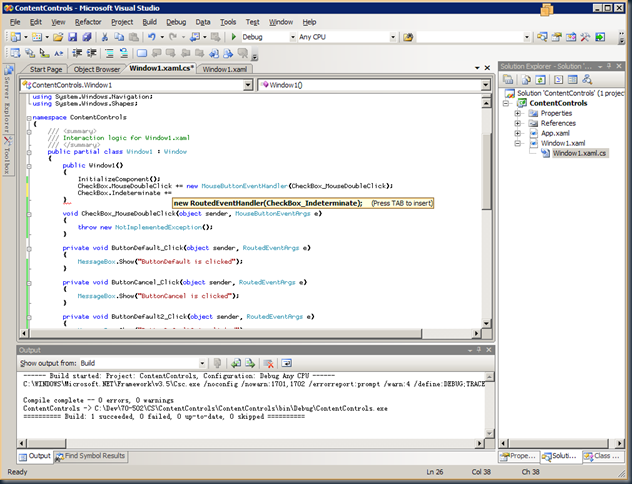The width and height of the screenshot is (632, 484).
Task: Click the Cut scissors icon in toolbar
Action: (x=106, y=37)
